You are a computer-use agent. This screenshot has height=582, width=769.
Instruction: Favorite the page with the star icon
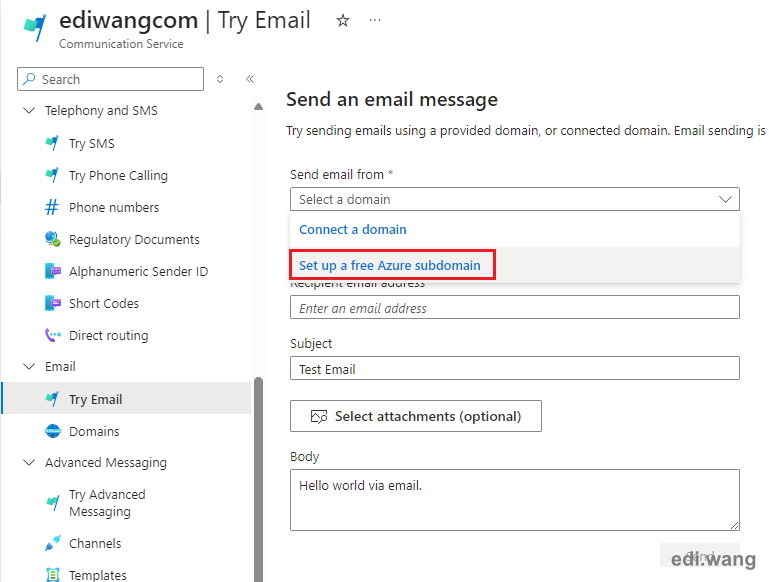(x=342, y=21)
